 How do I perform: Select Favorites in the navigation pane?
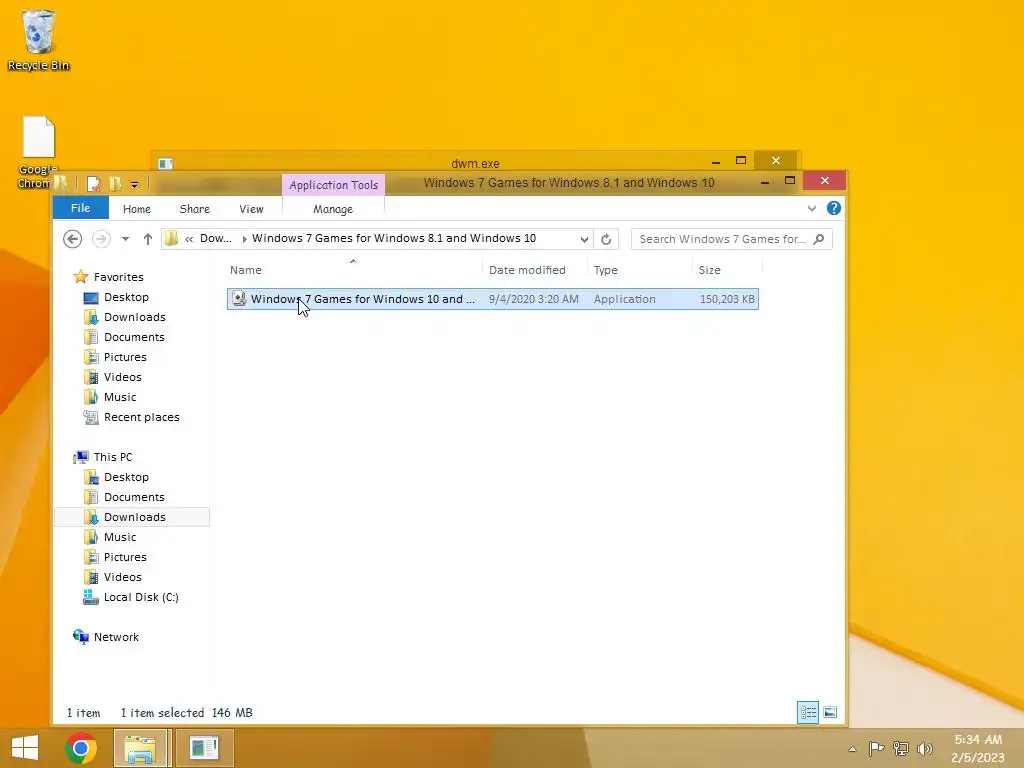(x=118, y=277)
